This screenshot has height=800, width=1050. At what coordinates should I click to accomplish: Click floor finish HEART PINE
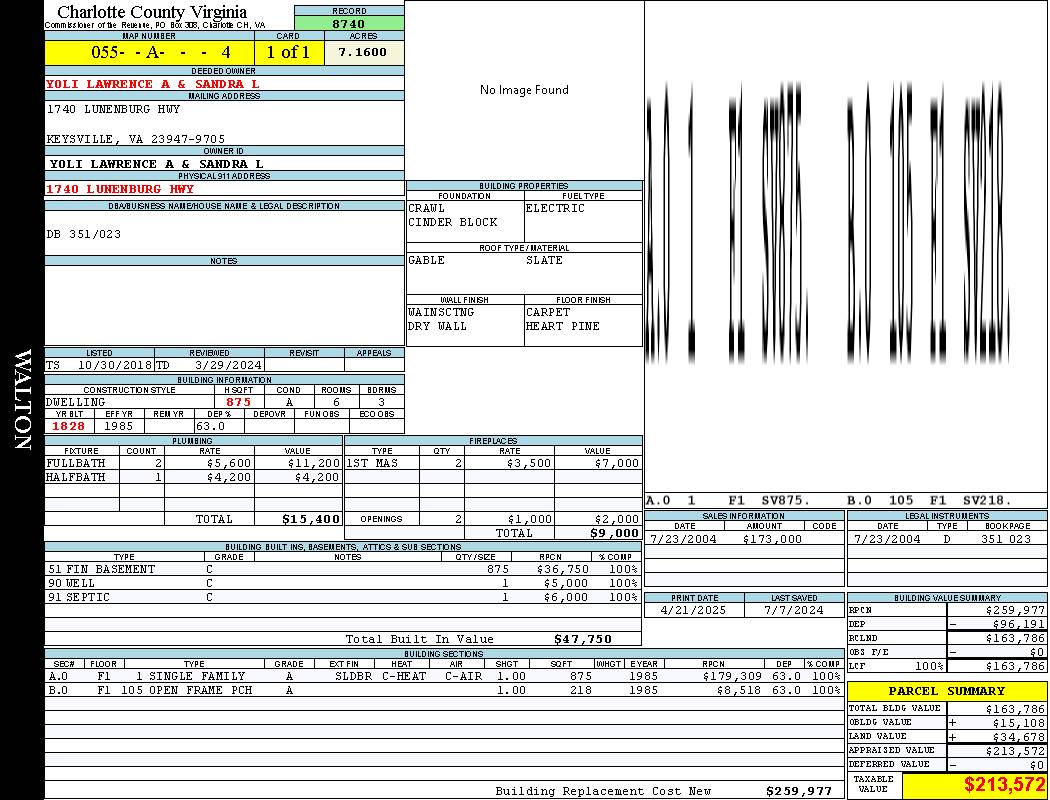click(562, 326)
